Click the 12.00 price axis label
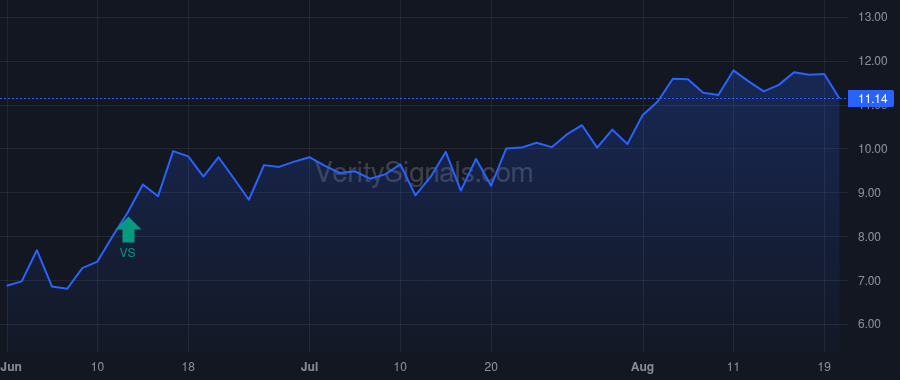The image size is (900, 380). 872,61
